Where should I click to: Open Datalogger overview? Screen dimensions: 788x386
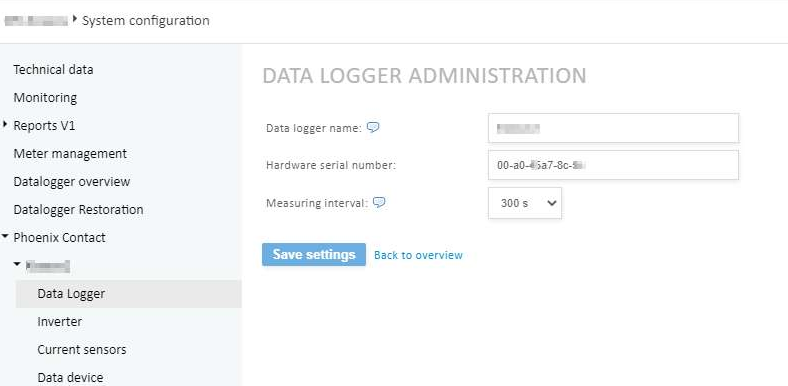click(72, 181)
